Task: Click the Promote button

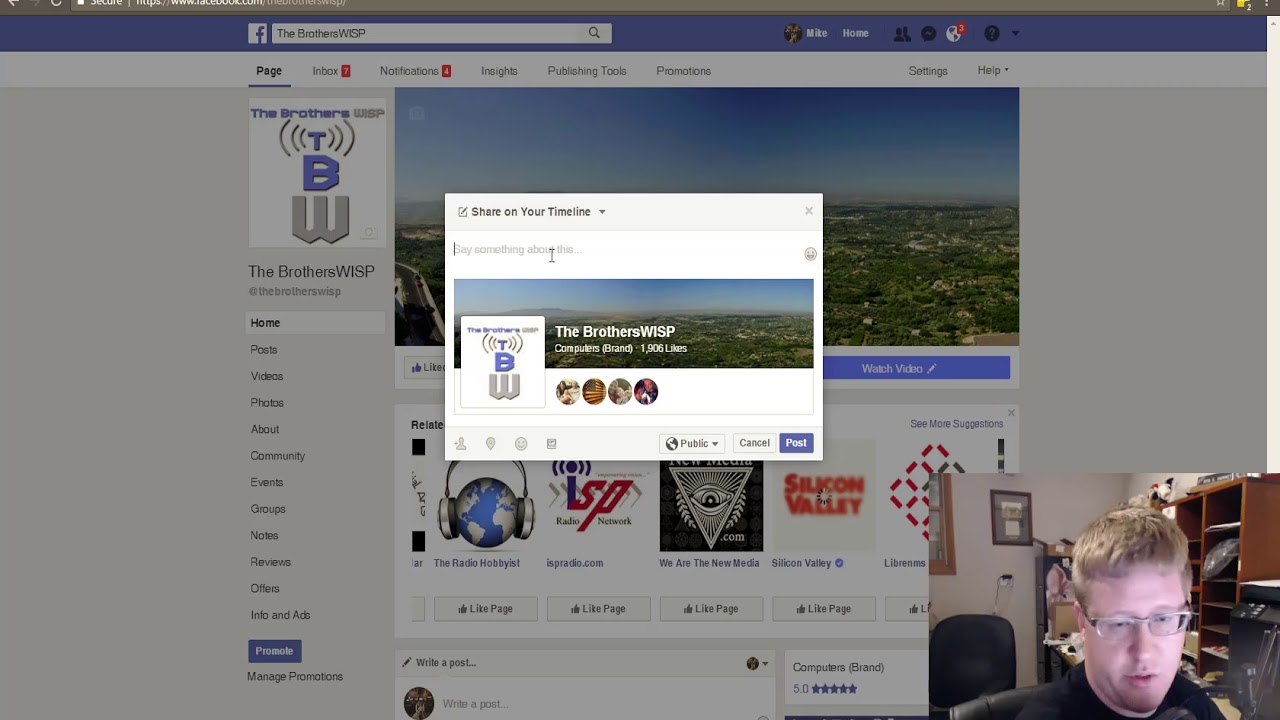Action: tap(274, 651)
